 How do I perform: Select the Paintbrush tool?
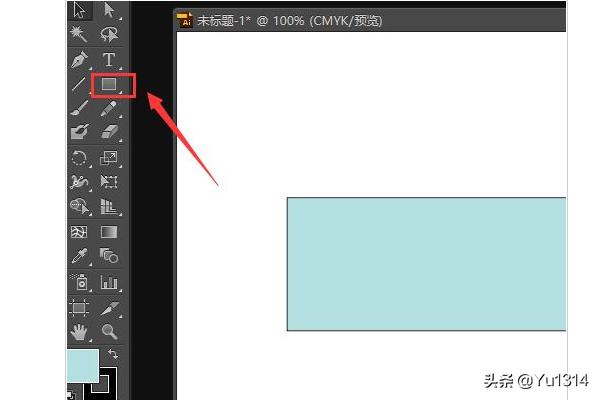80,108
